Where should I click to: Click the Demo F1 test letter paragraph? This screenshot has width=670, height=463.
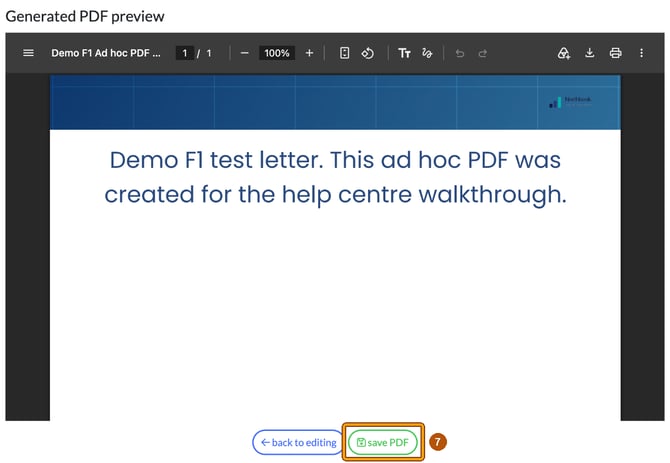(335, 177)
